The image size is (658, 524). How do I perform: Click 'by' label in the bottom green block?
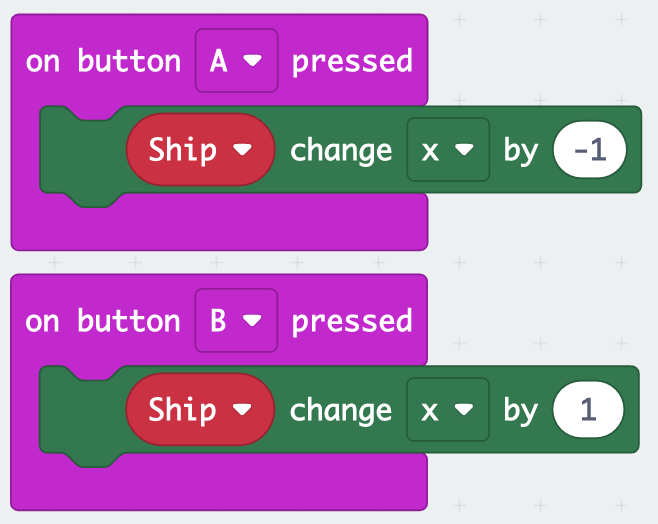[521, 410]
